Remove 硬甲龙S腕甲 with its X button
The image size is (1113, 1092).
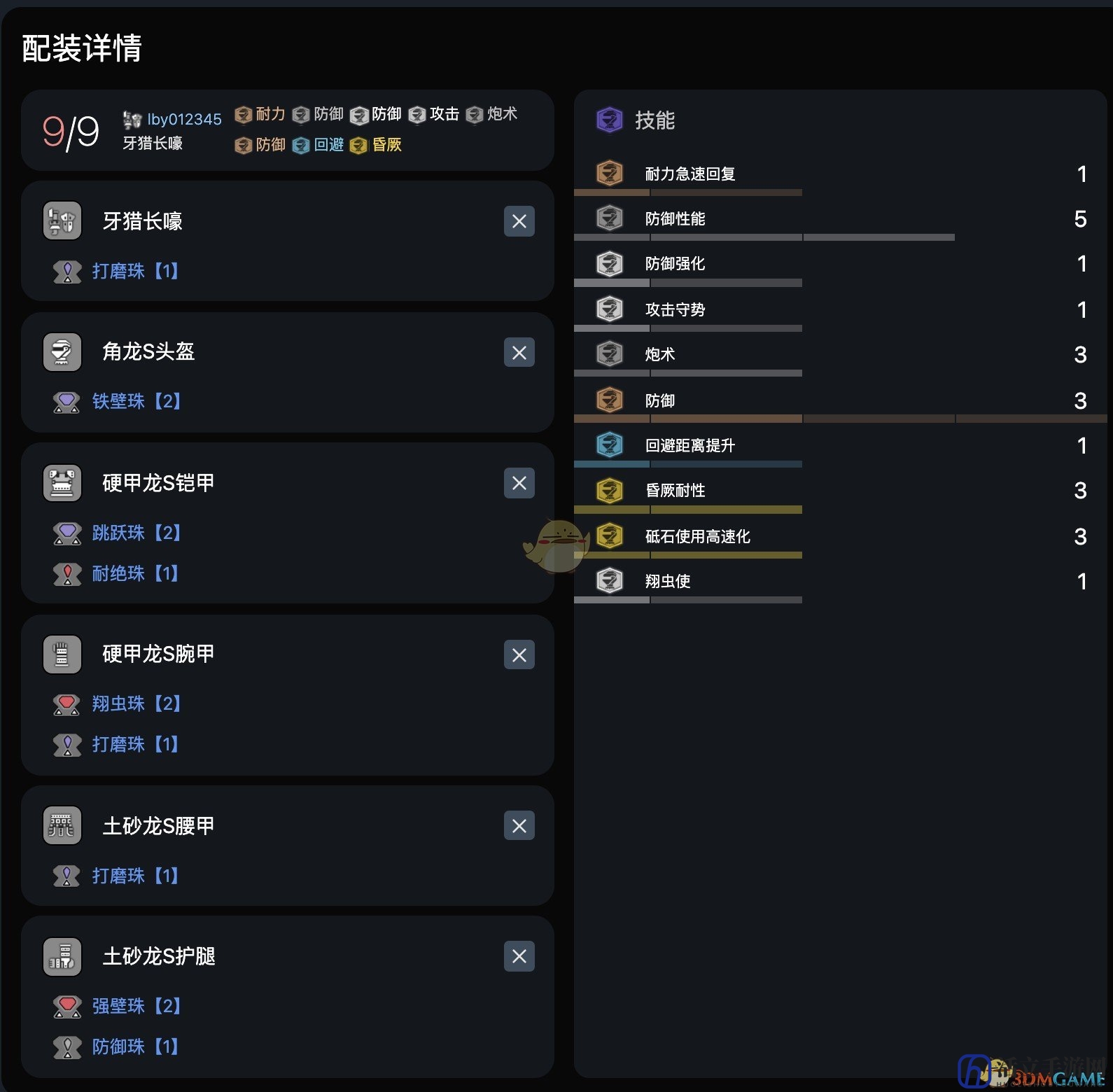(x=519, y=654)
